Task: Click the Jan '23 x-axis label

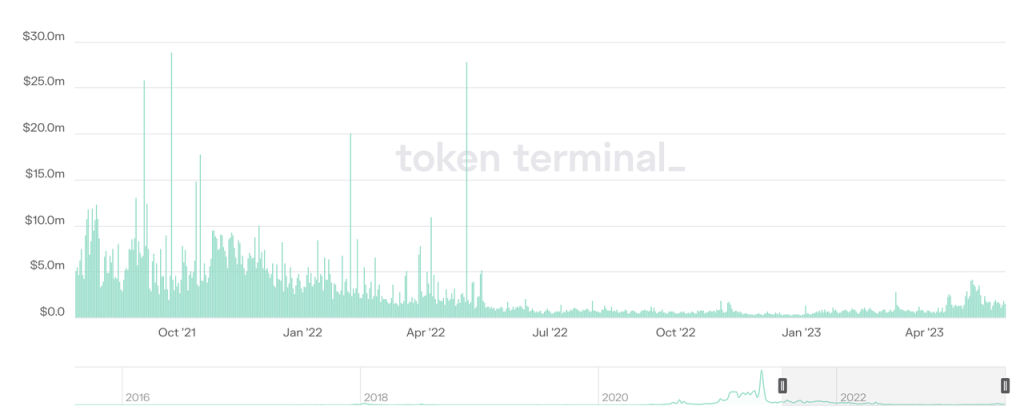Action: pyautogui.click(x=800, y=332)
